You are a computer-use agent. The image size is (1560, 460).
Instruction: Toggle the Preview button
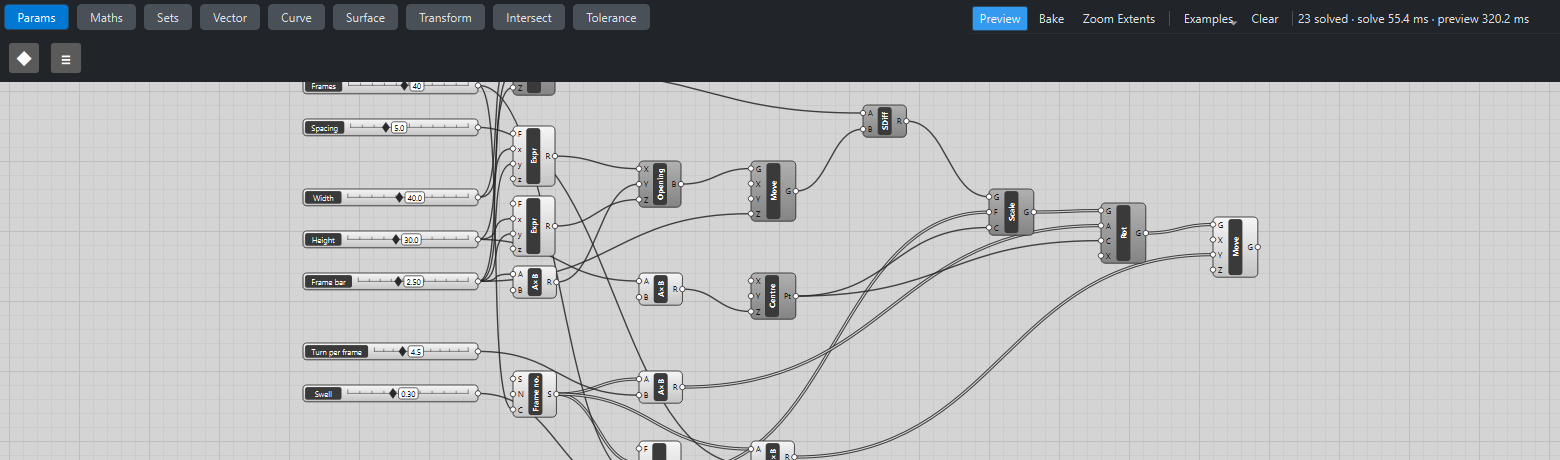[x=1000, y=18]
